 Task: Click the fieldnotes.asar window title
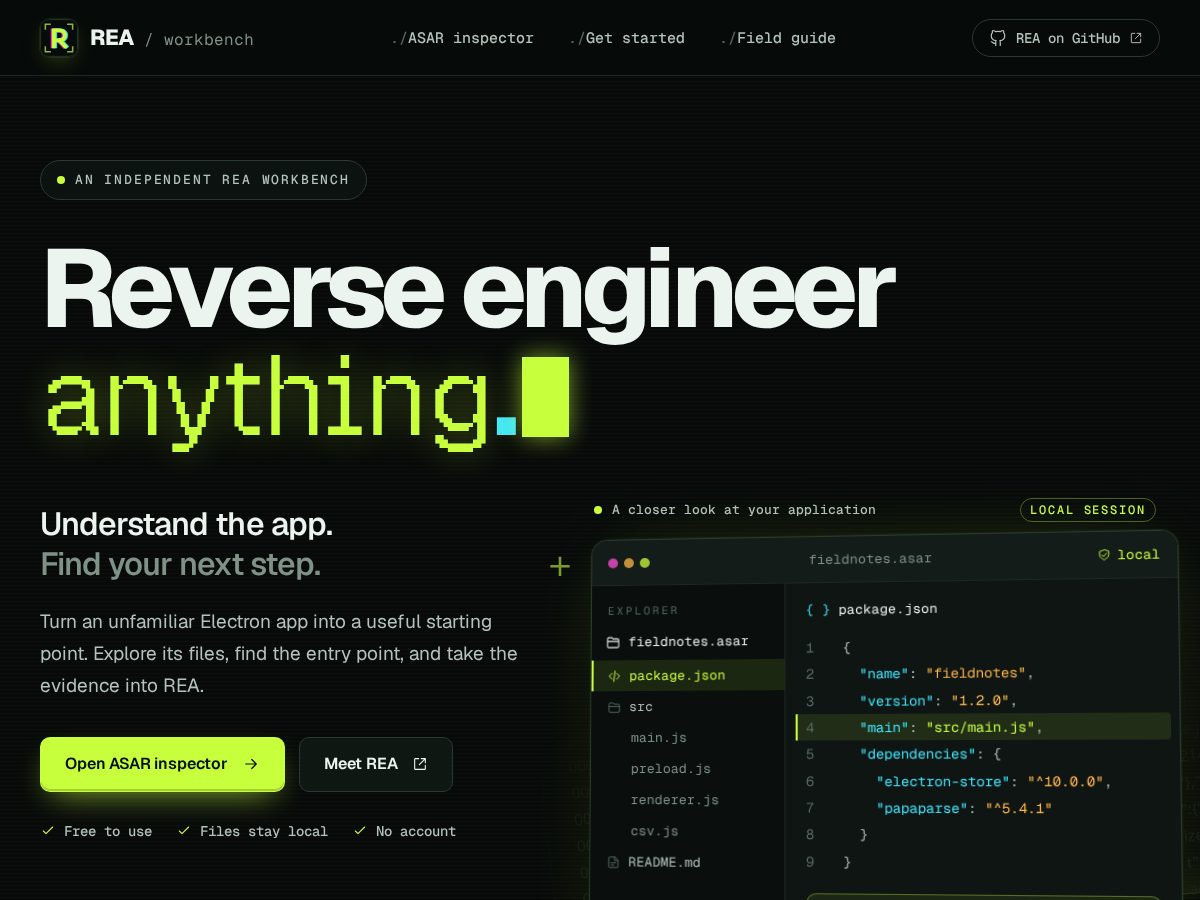point(870,559)
